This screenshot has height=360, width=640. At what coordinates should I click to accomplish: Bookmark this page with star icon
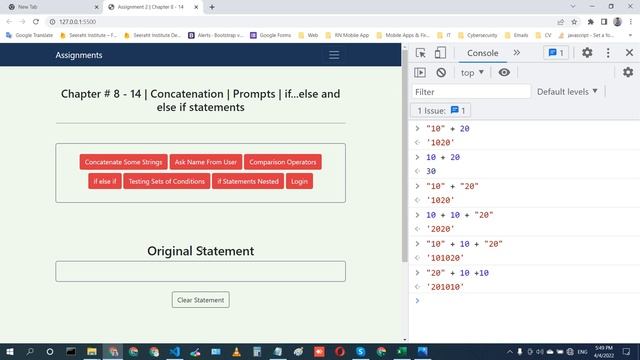pyautogui.click(x=574, y=22)
